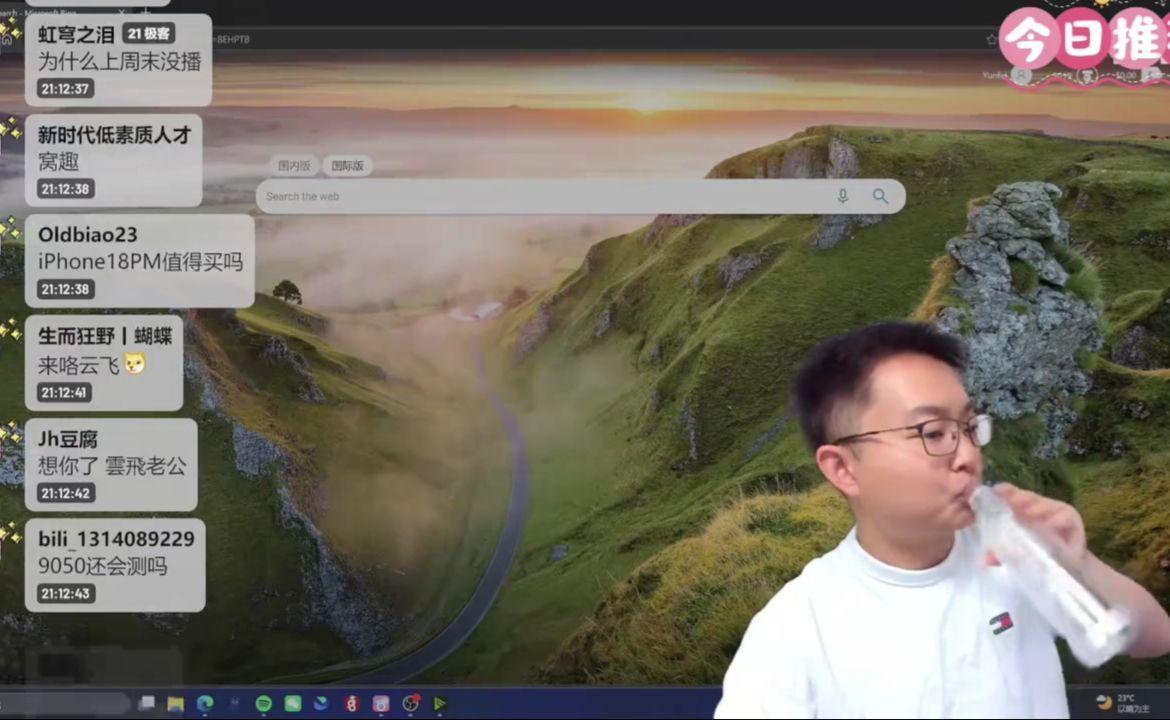Click the chat username Jh豆腐
The width and height of the screenshot is (1170, 720).
tap(68, 439)
